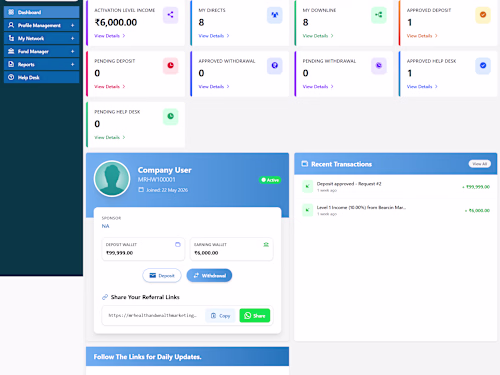Click the Pending Deposit clock icon

coord(170,65)
